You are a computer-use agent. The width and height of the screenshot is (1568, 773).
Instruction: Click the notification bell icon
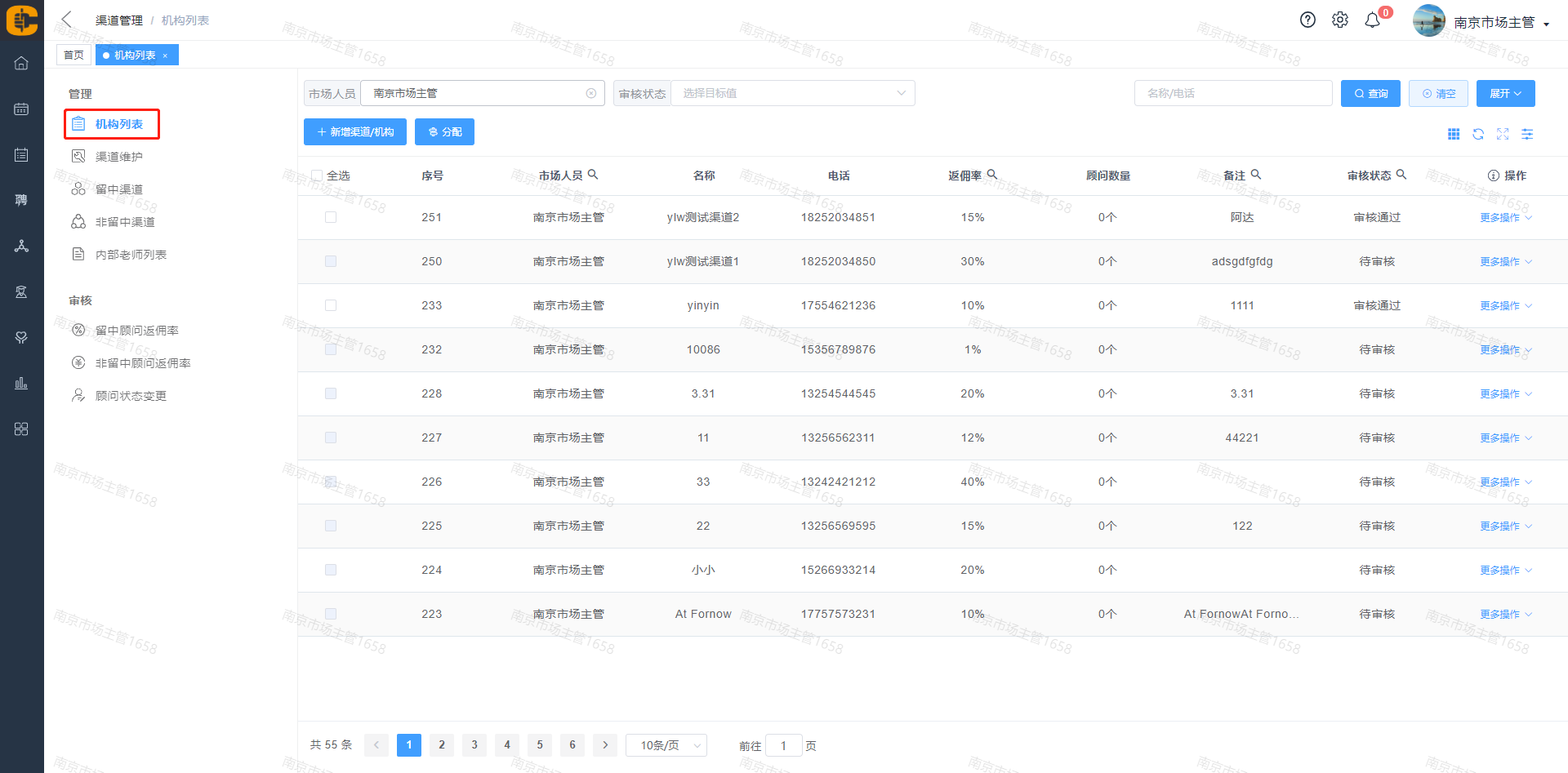click(x=1373, y=20)
